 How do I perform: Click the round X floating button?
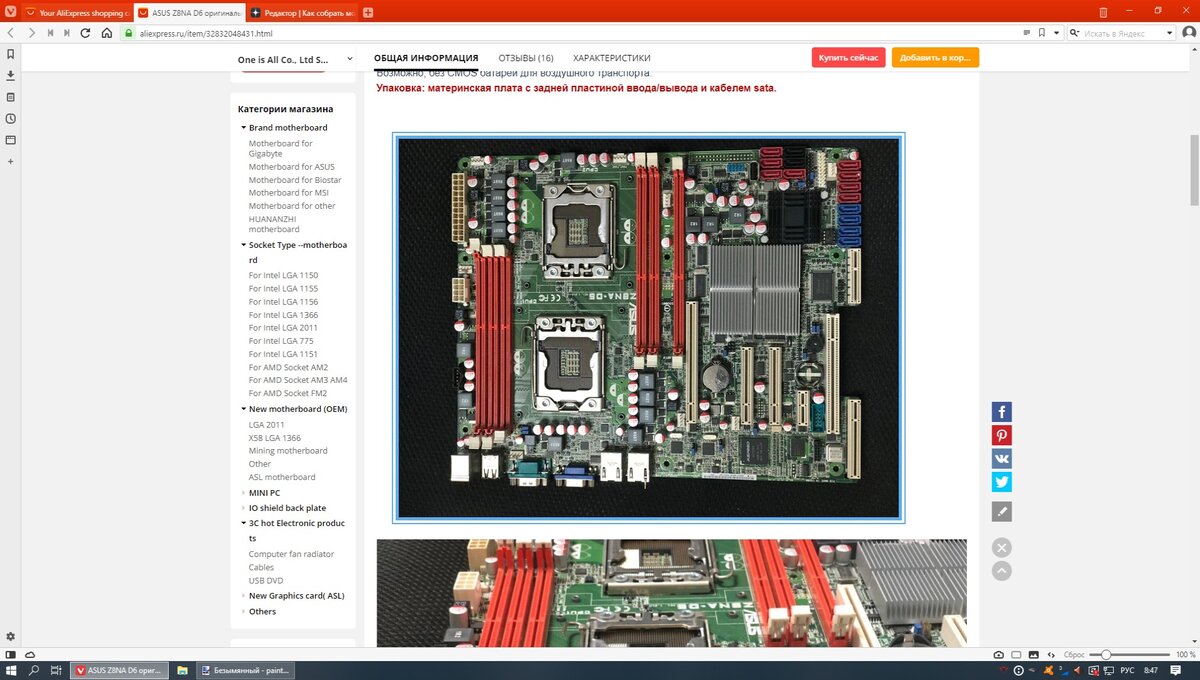pos(1002,547)
